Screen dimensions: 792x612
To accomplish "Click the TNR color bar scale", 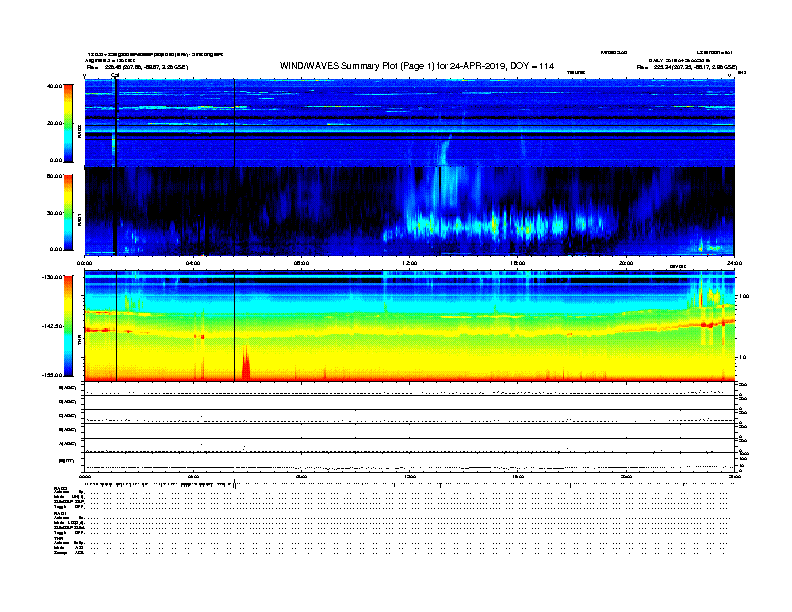I will [x=68, y=326].
